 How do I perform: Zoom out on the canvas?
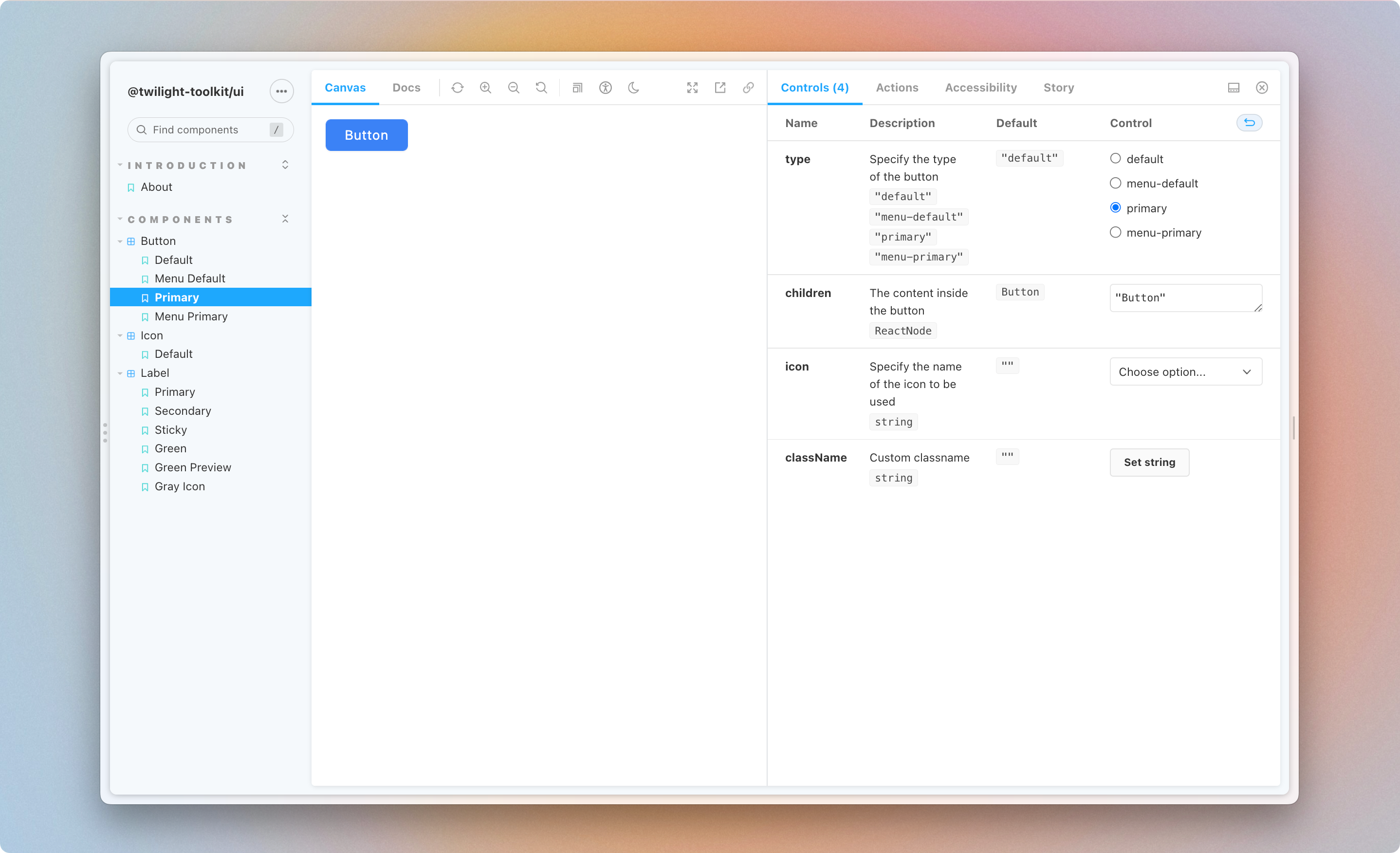pos(514,88)
